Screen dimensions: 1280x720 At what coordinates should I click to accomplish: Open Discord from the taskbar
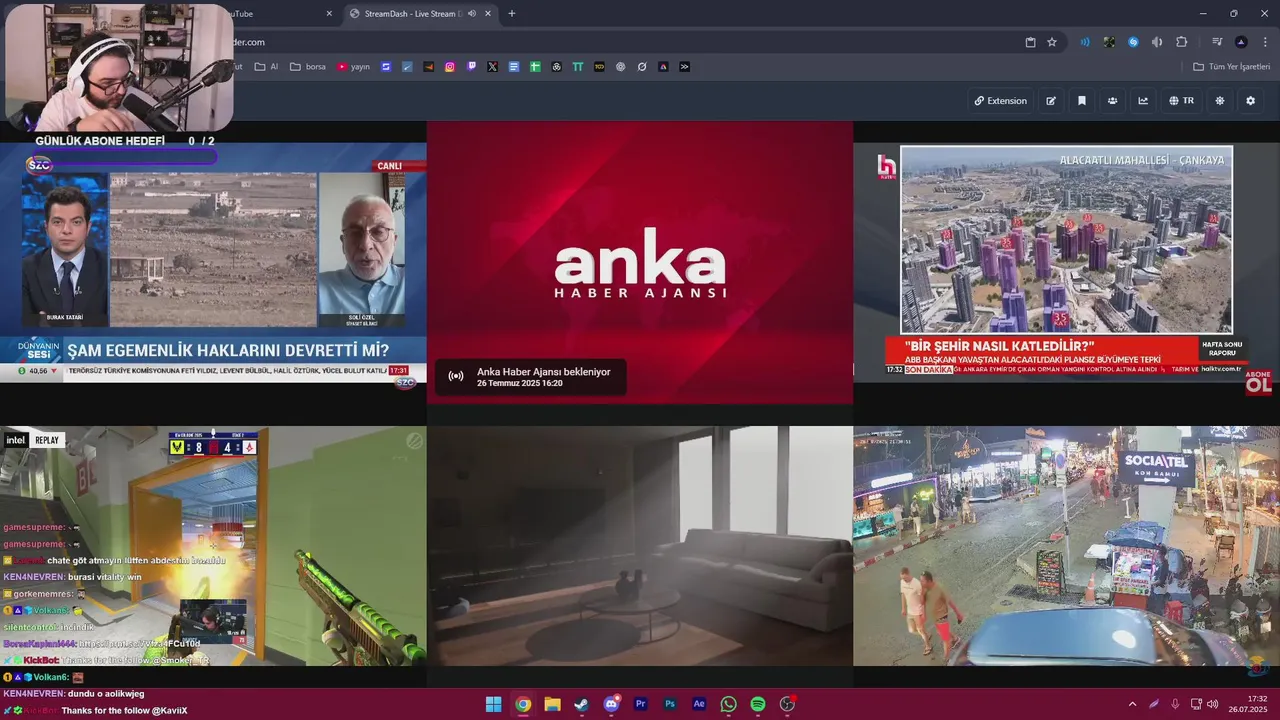tap(611, 704)
